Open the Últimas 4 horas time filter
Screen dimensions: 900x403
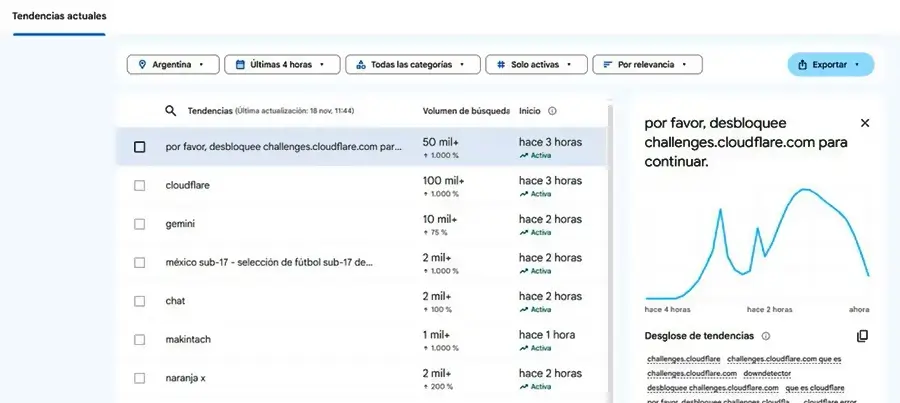[282, 65]
